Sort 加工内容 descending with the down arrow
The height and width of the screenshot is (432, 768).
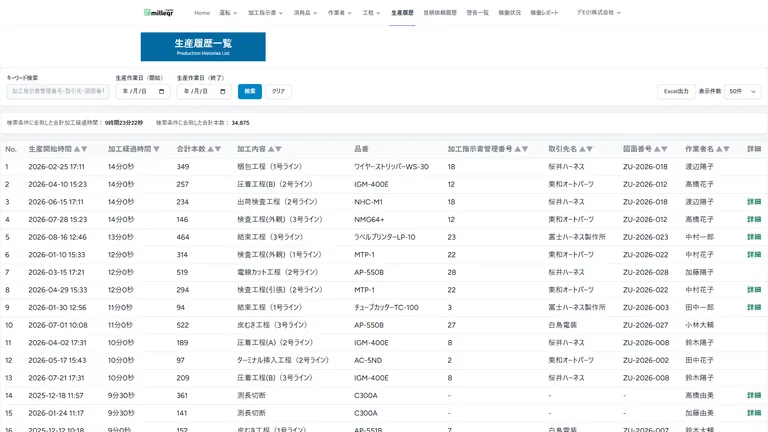(278, 149)
